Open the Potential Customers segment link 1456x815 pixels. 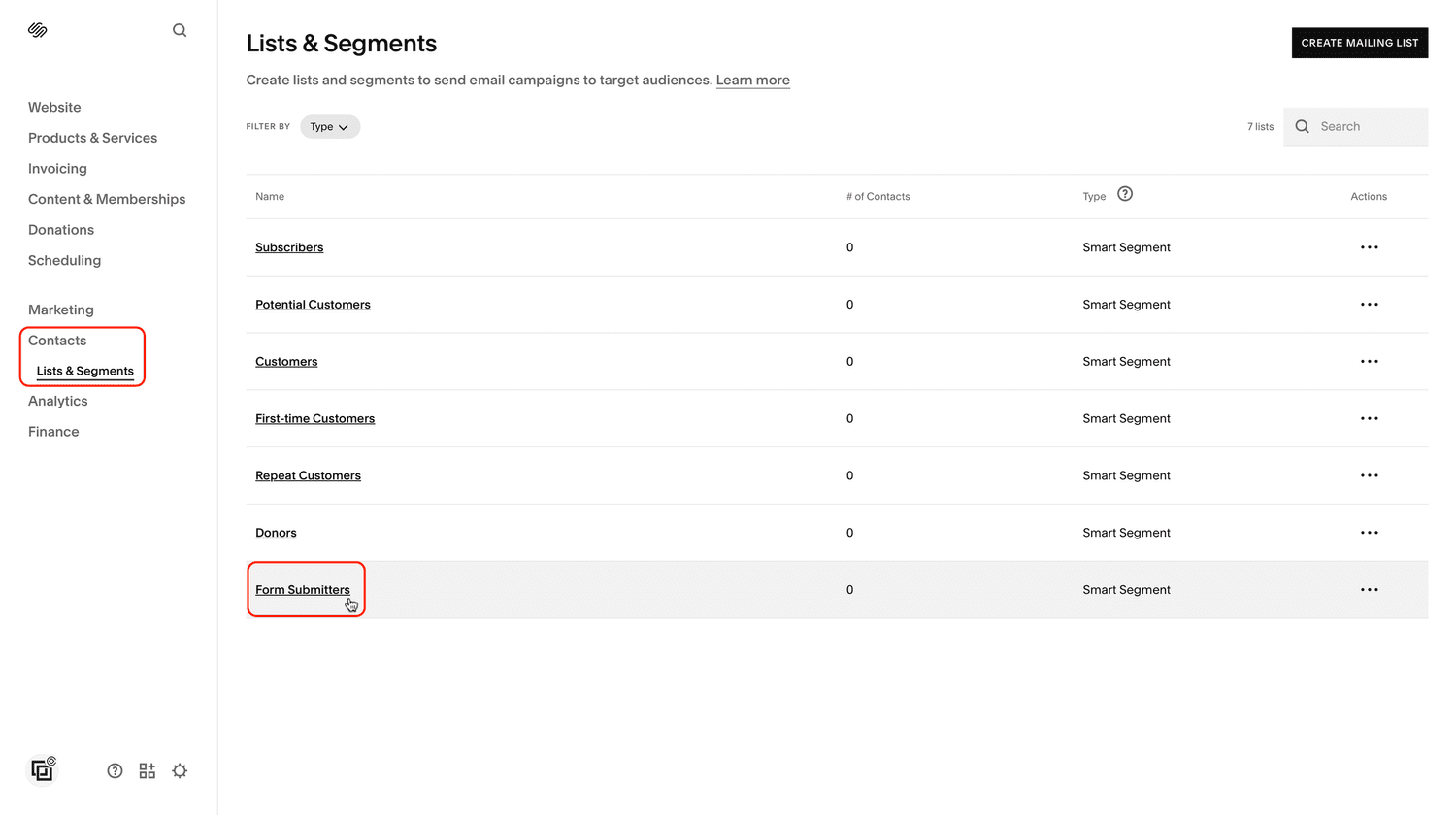tap(313, 305)
